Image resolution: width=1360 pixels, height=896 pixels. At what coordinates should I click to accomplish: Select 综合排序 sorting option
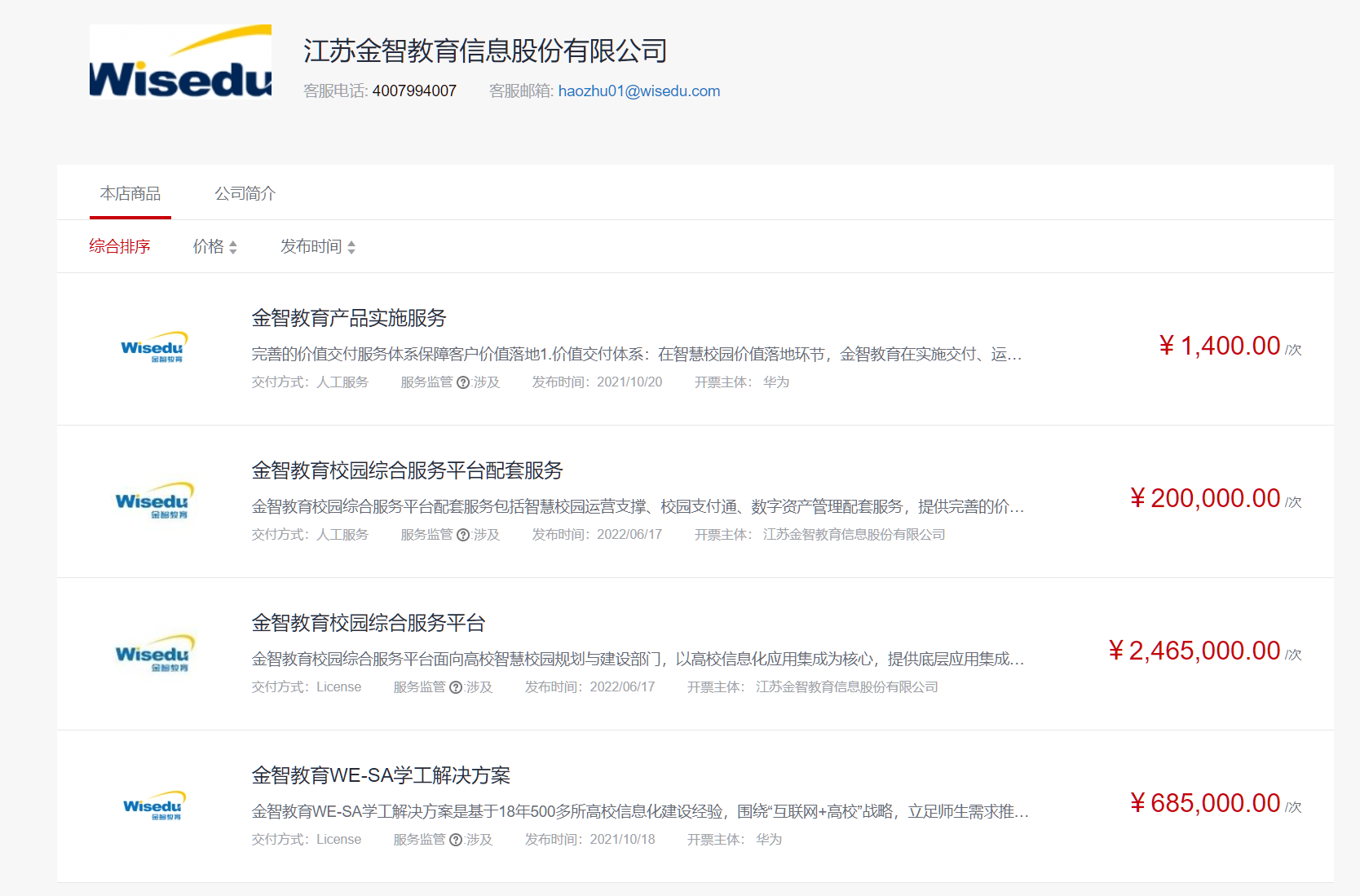click(120, 246)
